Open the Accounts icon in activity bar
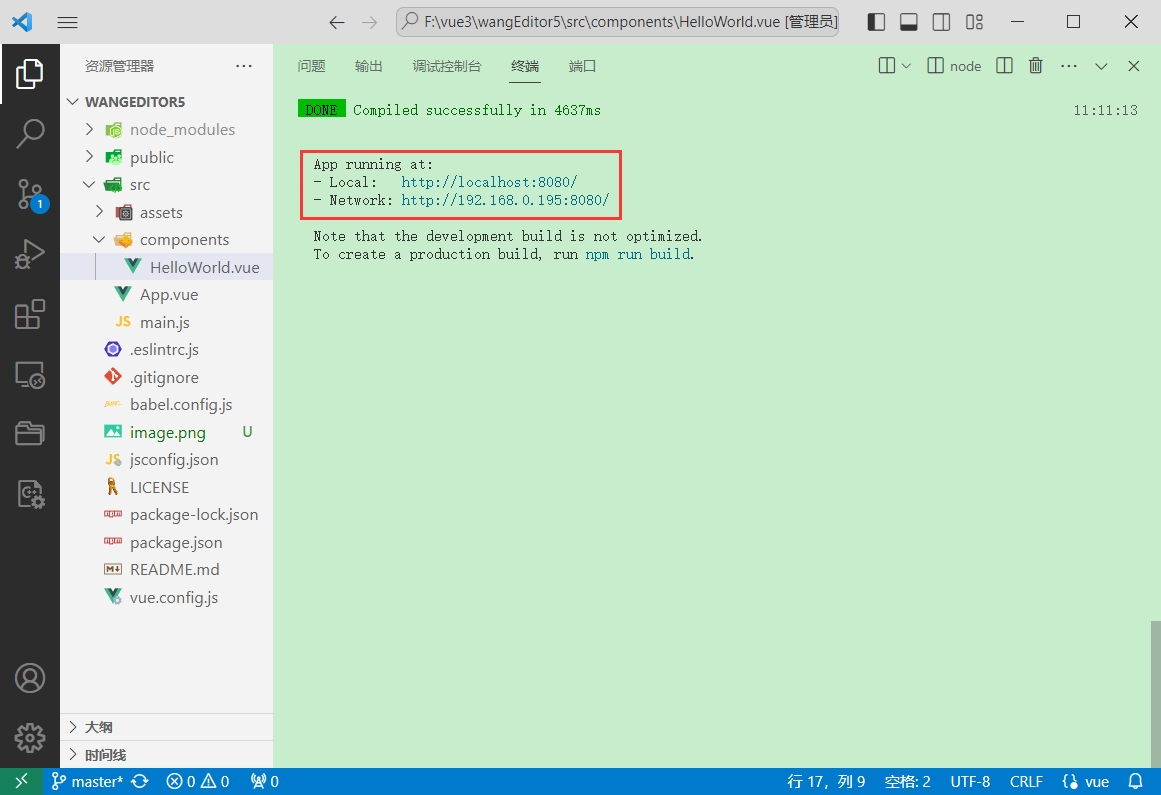 pos(31,677)
